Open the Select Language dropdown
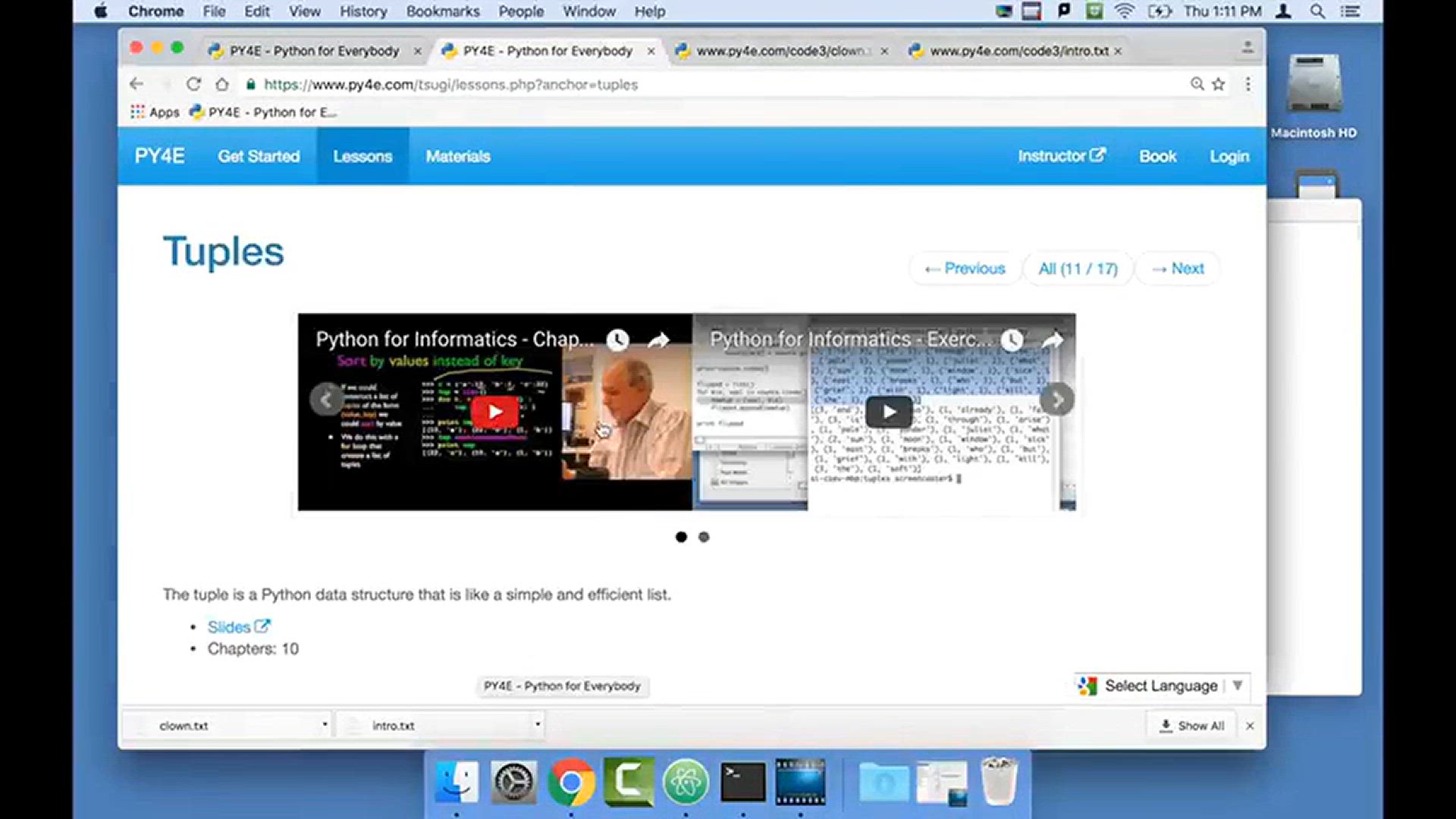The width and height of the screenshot is (1456, 819). 1162,686
